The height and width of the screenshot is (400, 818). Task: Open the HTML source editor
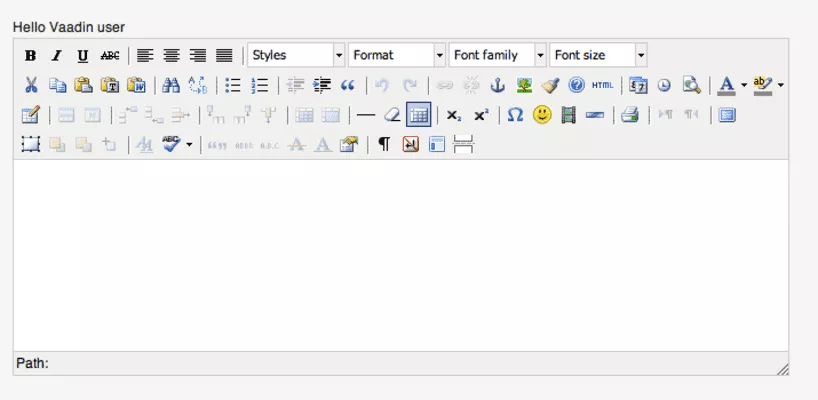[x=602, y=86]
